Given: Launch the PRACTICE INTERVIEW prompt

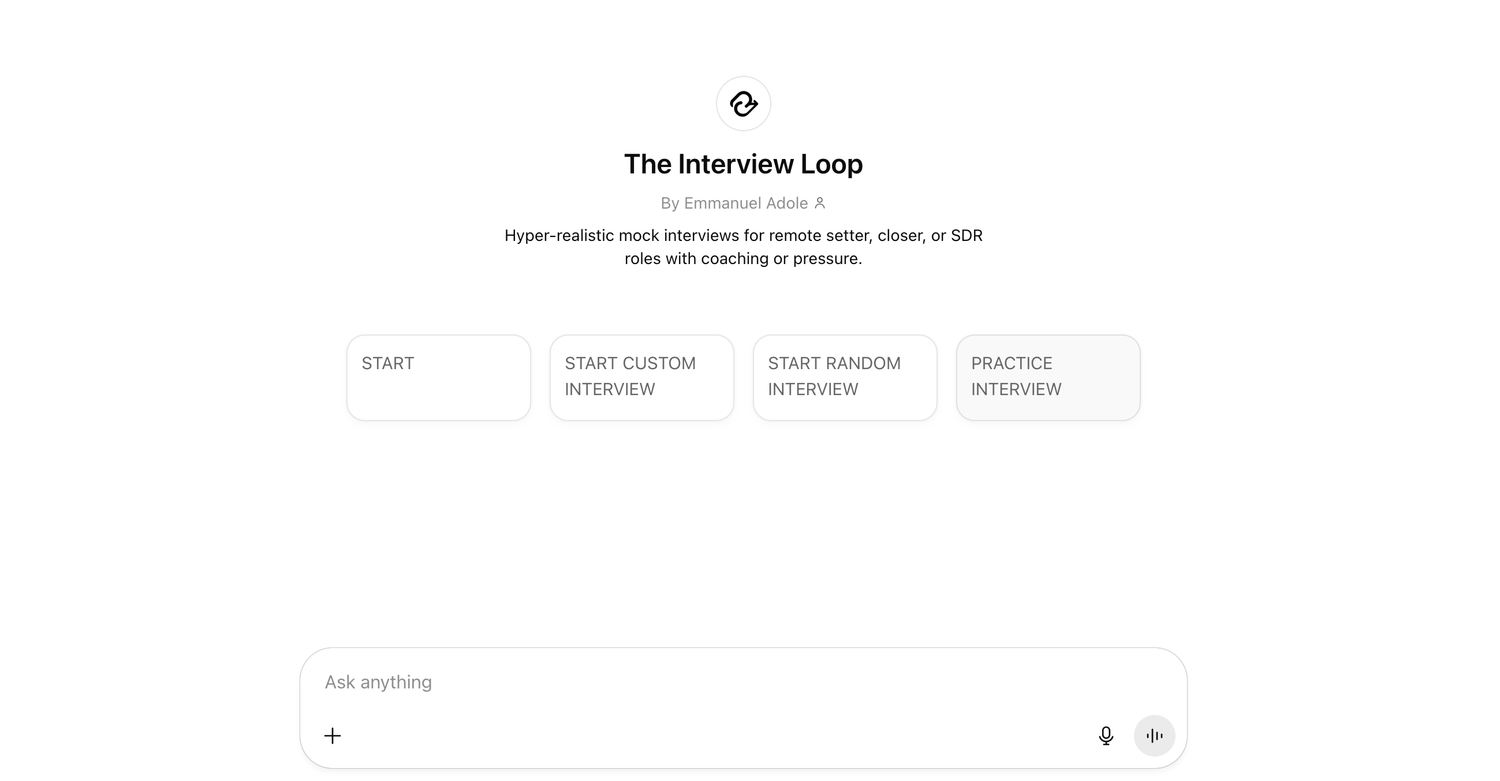Looking at the screenshot, I should (1048, 378).
